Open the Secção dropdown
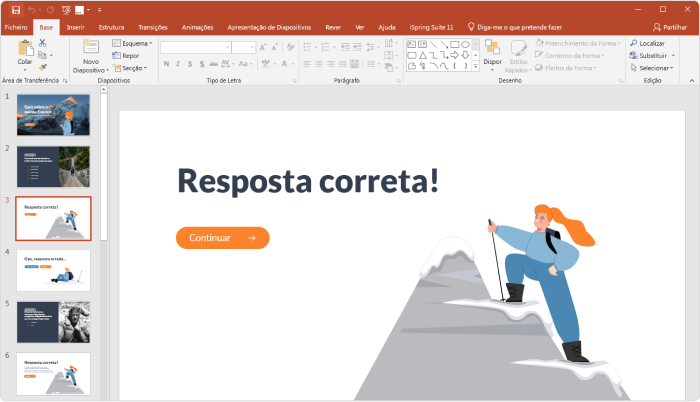This screenshot has width=700, height=402. click(130, 68)
